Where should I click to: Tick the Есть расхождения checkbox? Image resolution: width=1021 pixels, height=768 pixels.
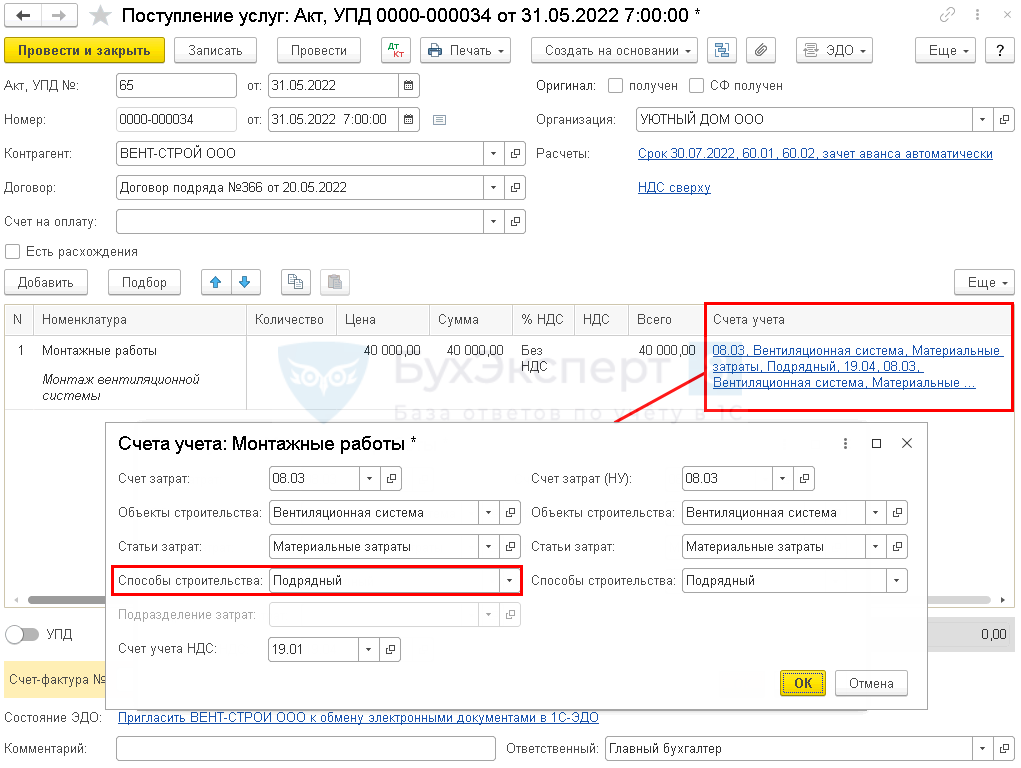pyautogui.click(x=13, y=252)
